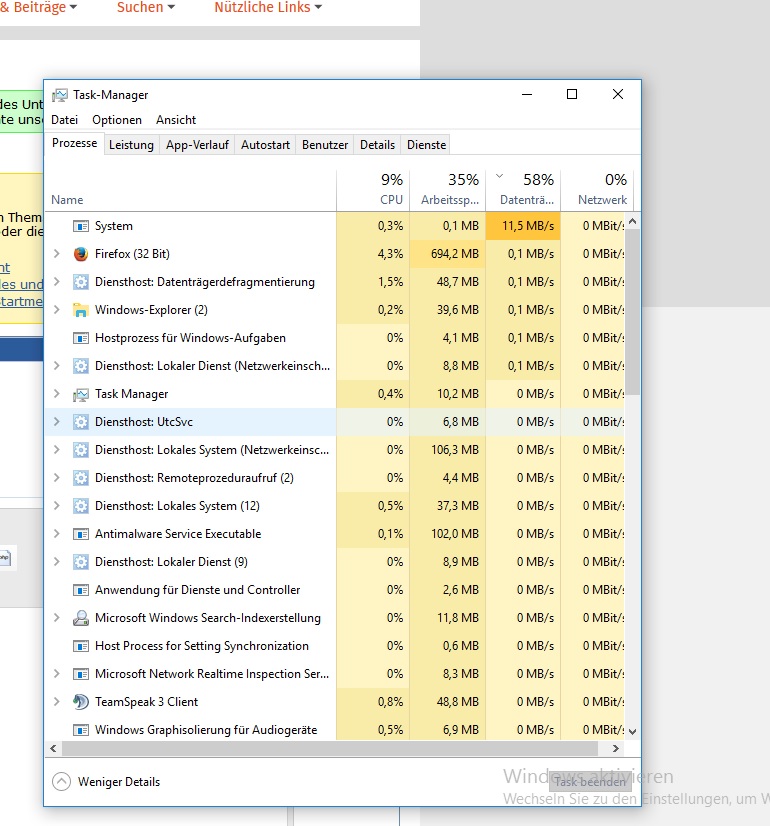770x826 pixels.
Task: Click the 106,3 MB memory value
Action: click(x=455, y=450)
